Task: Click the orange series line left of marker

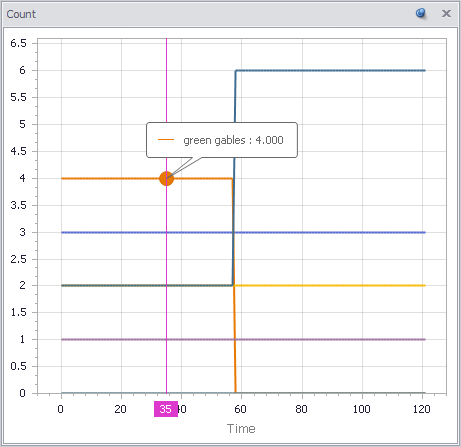Action: tap(110, 178)
